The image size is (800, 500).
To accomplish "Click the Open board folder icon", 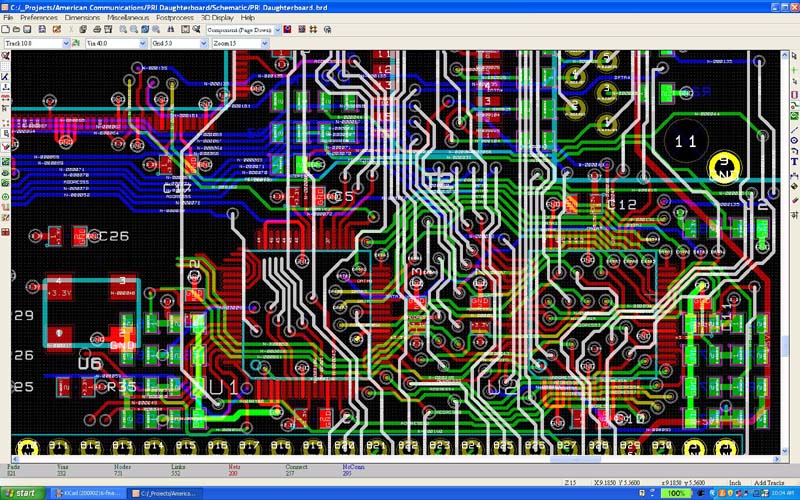I will point(16,30).
